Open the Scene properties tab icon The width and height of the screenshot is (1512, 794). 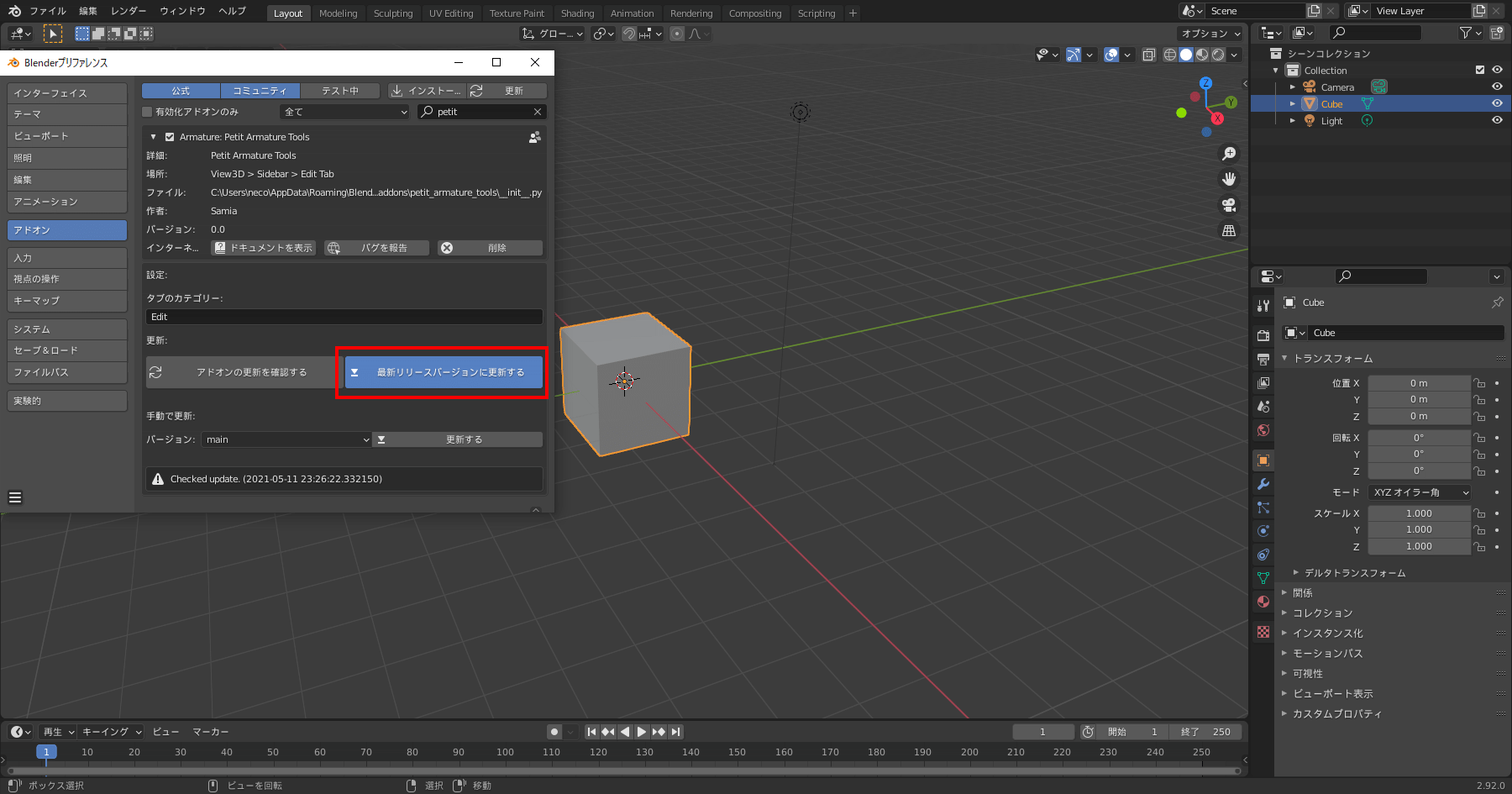(1263, 406)
